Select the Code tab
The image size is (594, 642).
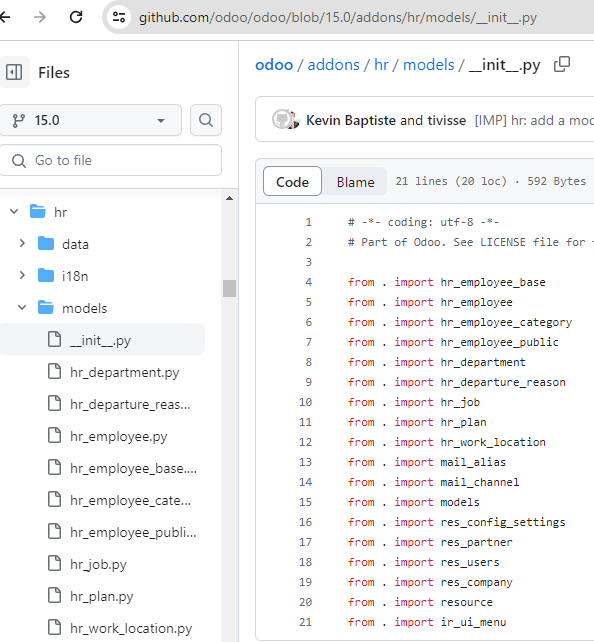pos(292,181)
